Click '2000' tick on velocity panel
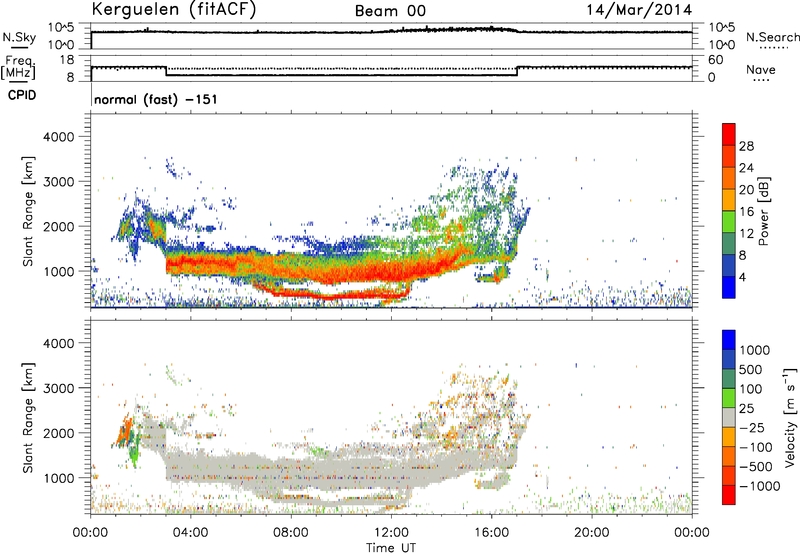The height and width of the screenshot is (554, 800). coord(58,433)
